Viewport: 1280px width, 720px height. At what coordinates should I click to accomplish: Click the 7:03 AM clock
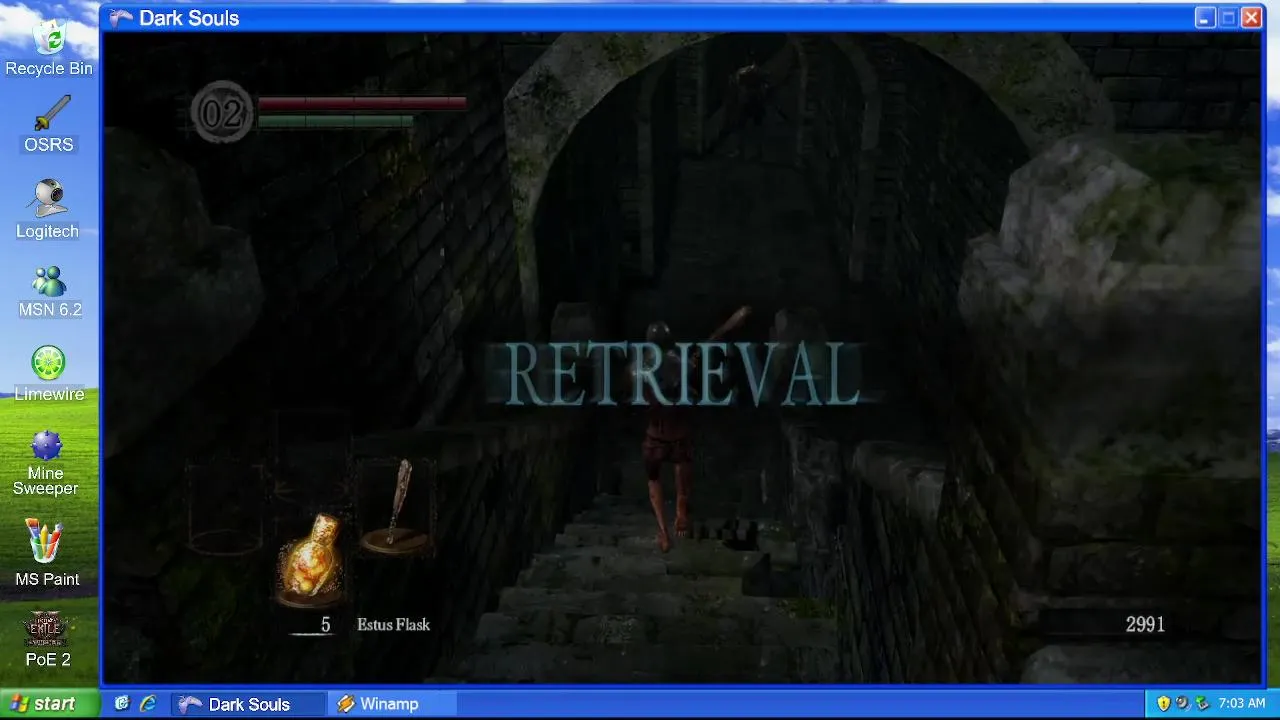coord(1242,704)
